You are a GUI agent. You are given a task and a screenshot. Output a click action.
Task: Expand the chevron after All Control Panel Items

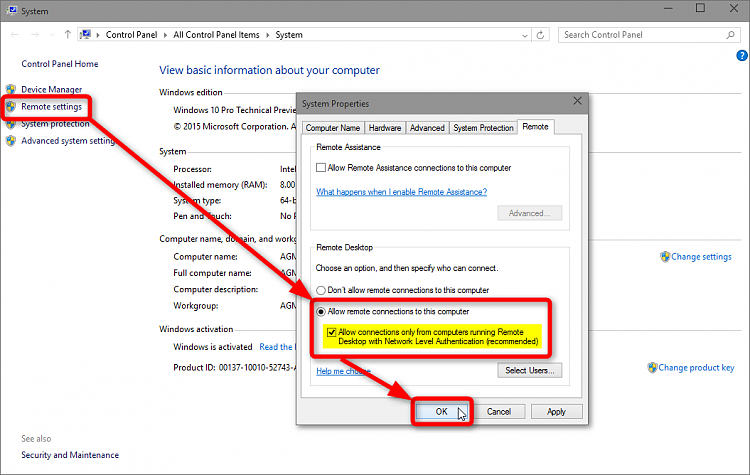(267, 35)
